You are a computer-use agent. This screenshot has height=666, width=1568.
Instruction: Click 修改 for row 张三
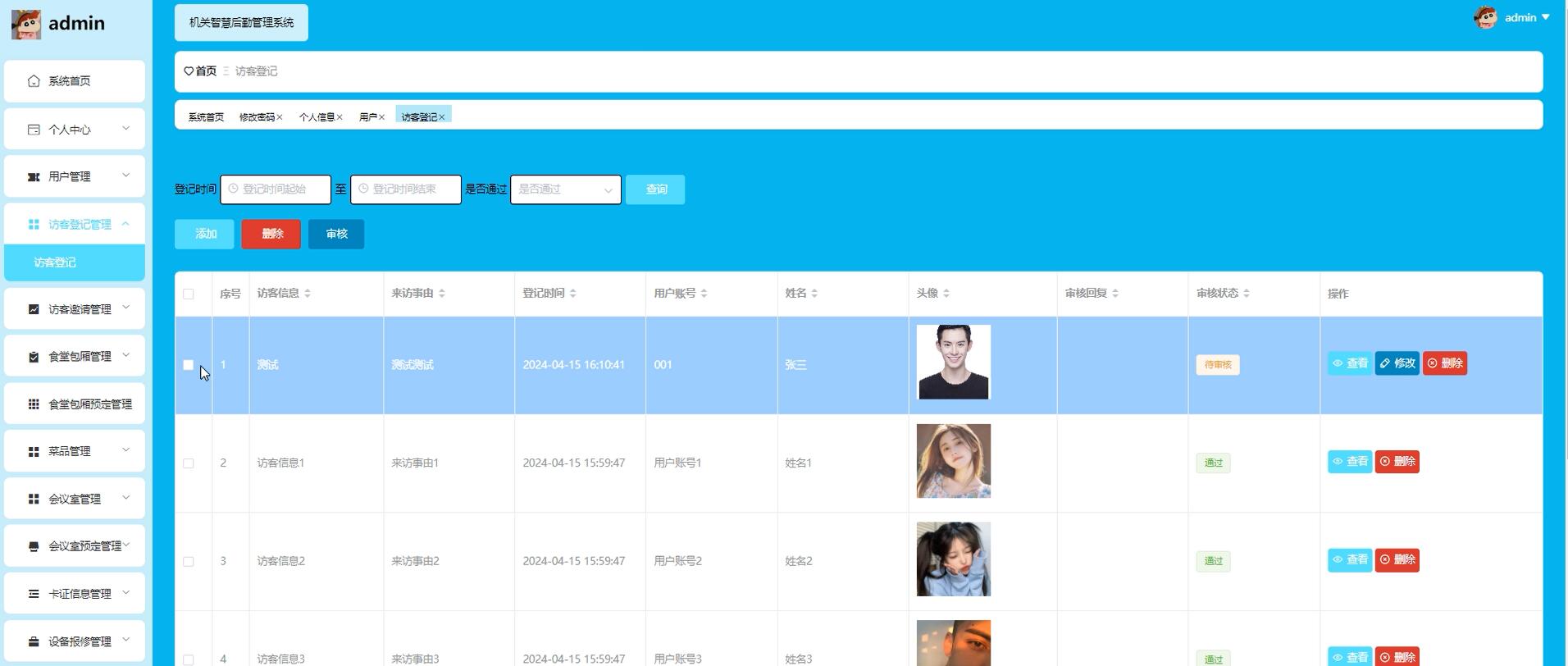[x=1397, y=363]
